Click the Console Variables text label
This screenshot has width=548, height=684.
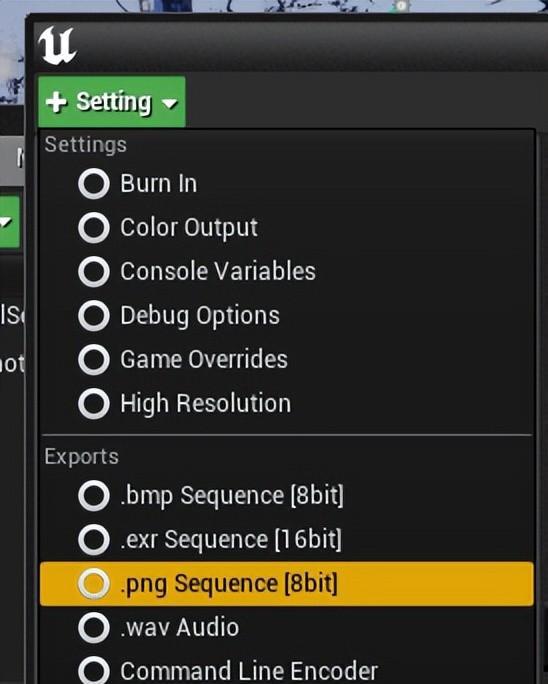click(x=218, y=271)
